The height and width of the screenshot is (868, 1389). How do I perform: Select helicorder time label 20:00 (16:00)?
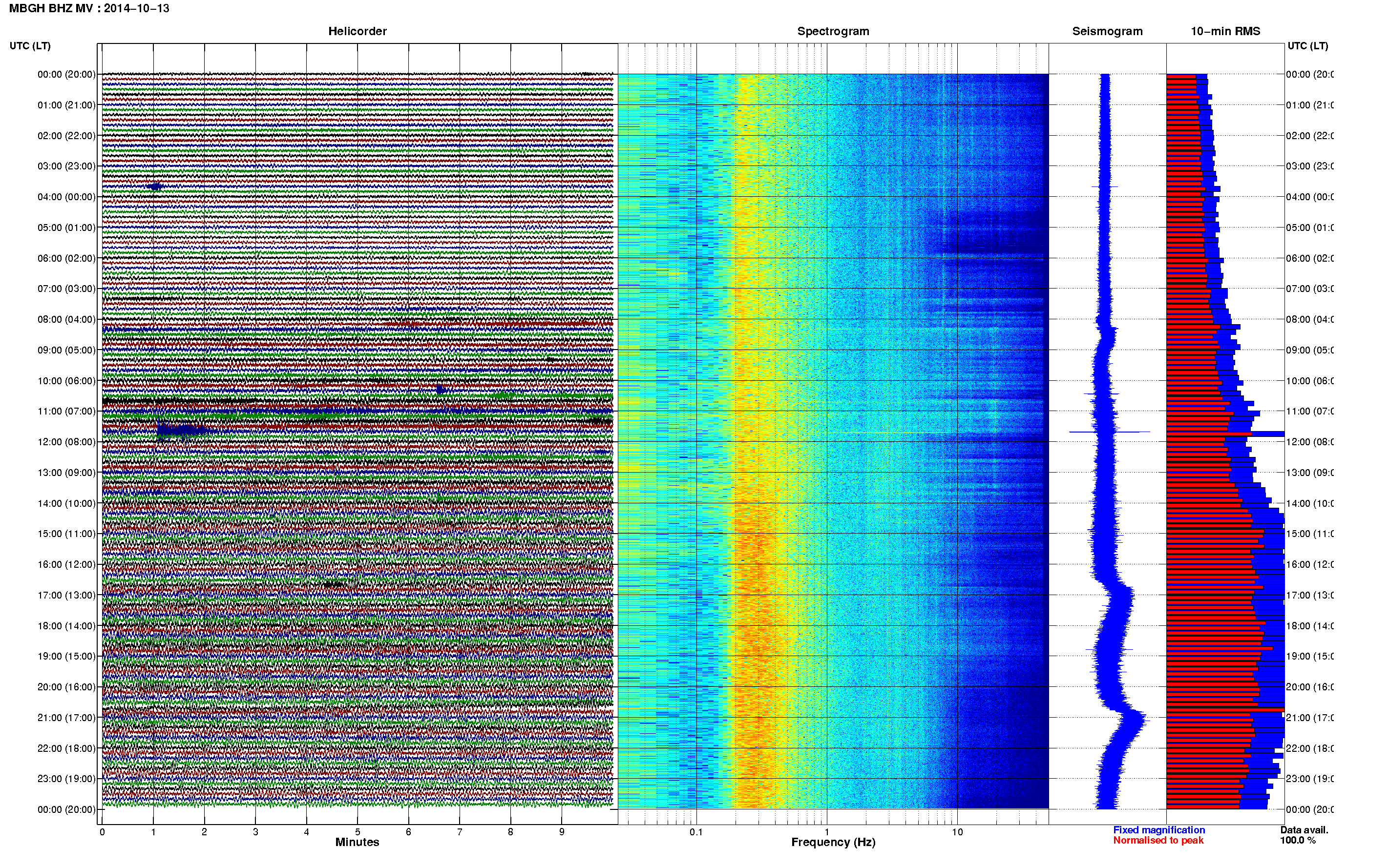tap(66, 687)
